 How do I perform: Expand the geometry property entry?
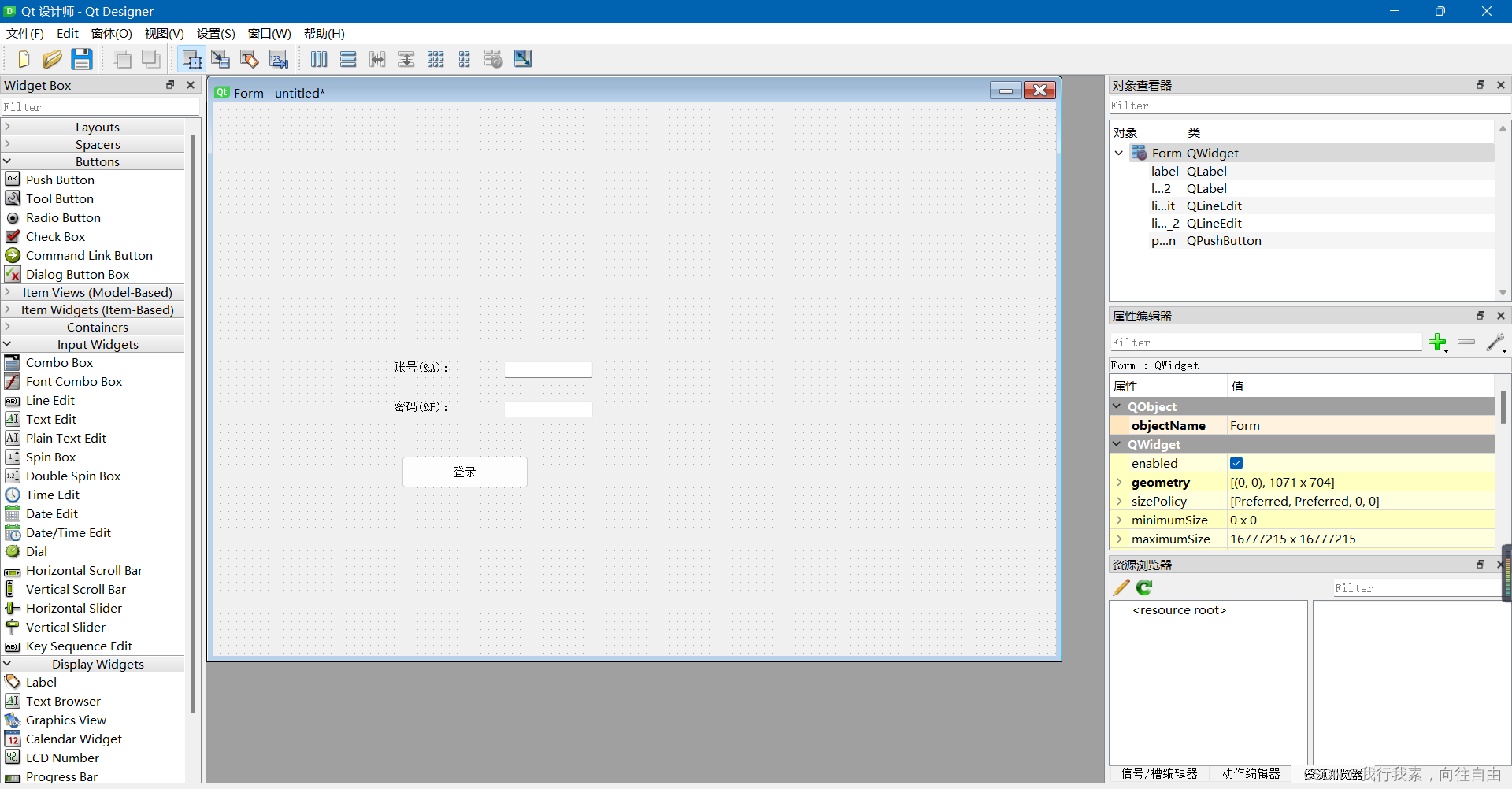1120,482
